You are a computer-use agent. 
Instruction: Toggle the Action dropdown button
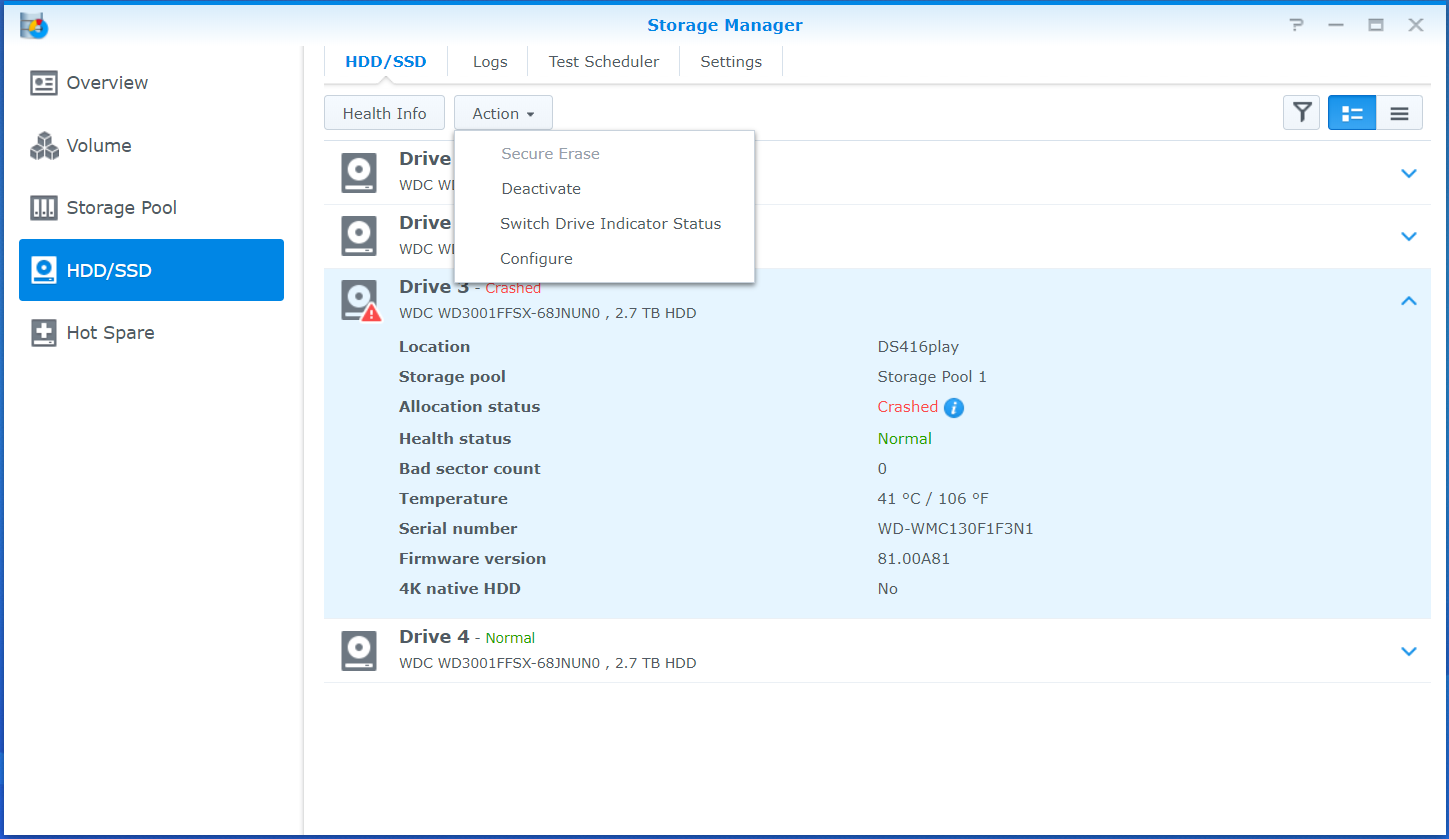pos(503,113)
